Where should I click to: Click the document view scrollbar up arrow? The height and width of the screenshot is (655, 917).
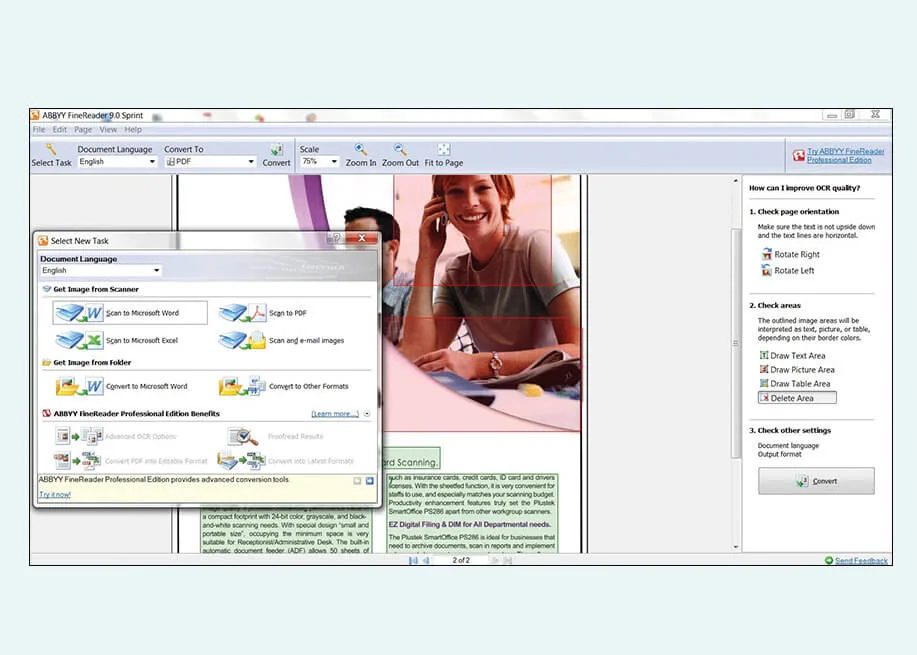coord(736,181)
